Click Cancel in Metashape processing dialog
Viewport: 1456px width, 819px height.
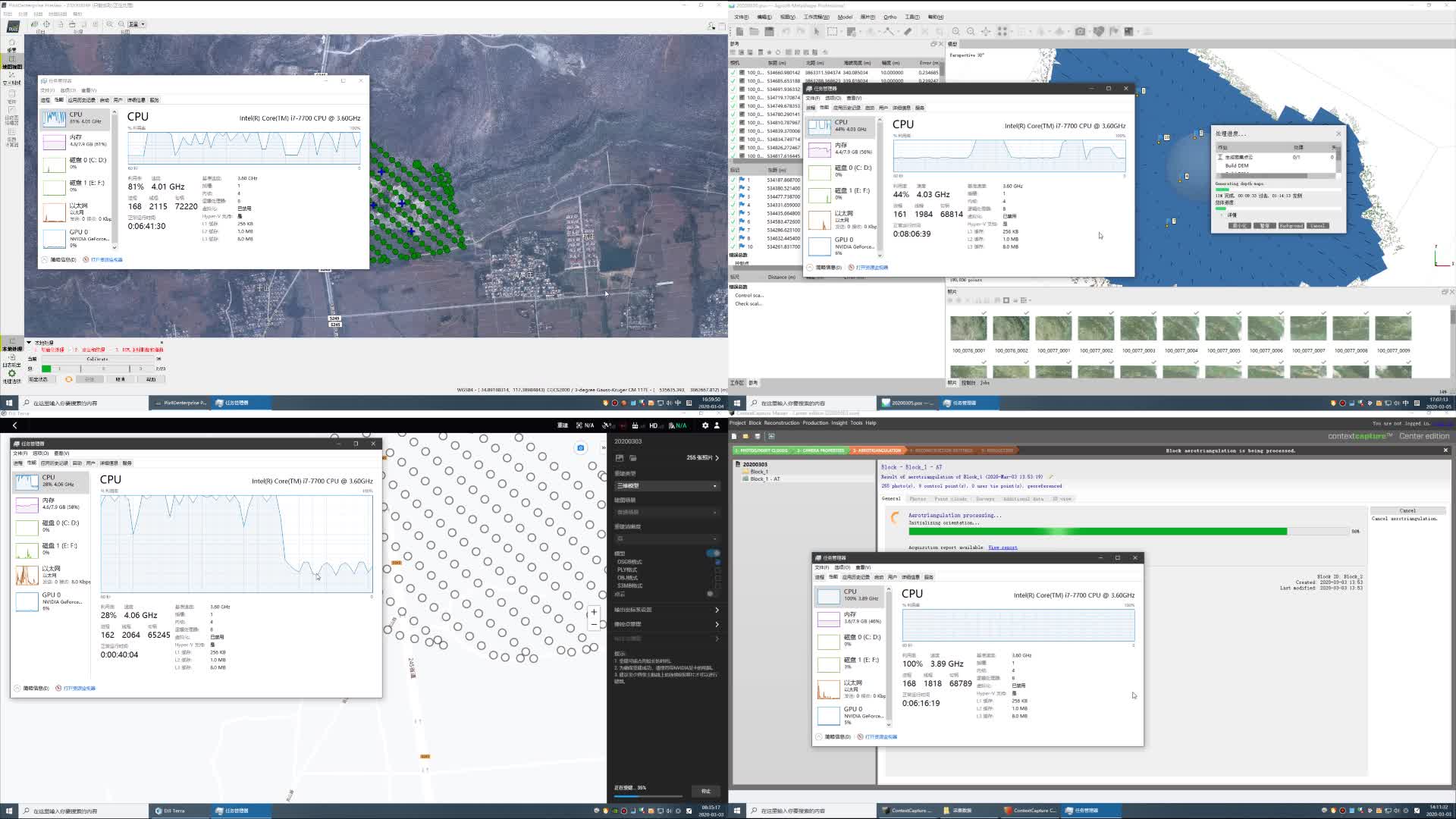[1318, 226]
